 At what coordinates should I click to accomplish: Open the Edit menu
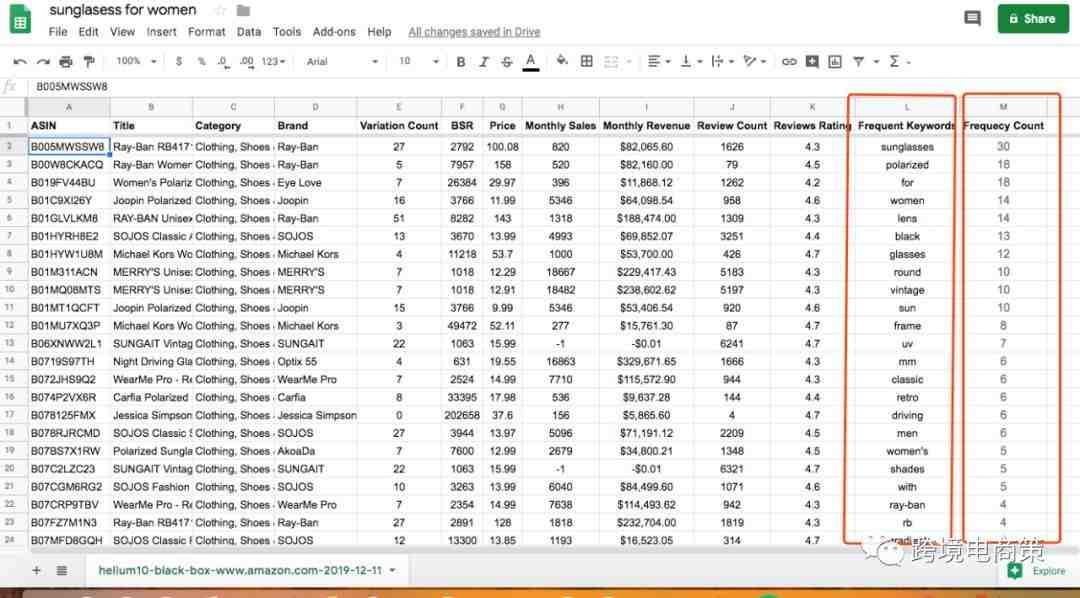(x=88, y=32)
